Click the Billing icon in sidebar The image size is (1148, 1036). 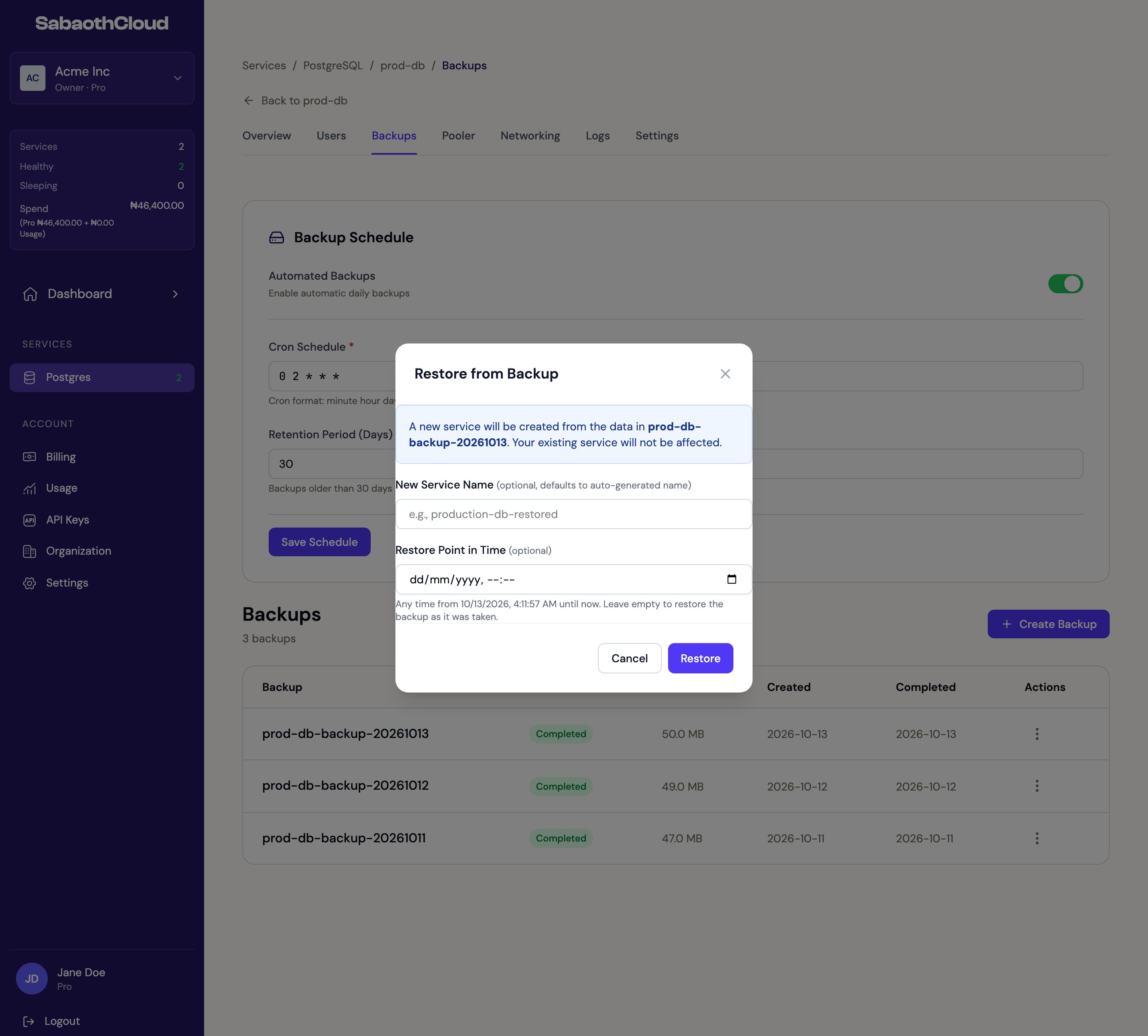click(x=29, y=457)
